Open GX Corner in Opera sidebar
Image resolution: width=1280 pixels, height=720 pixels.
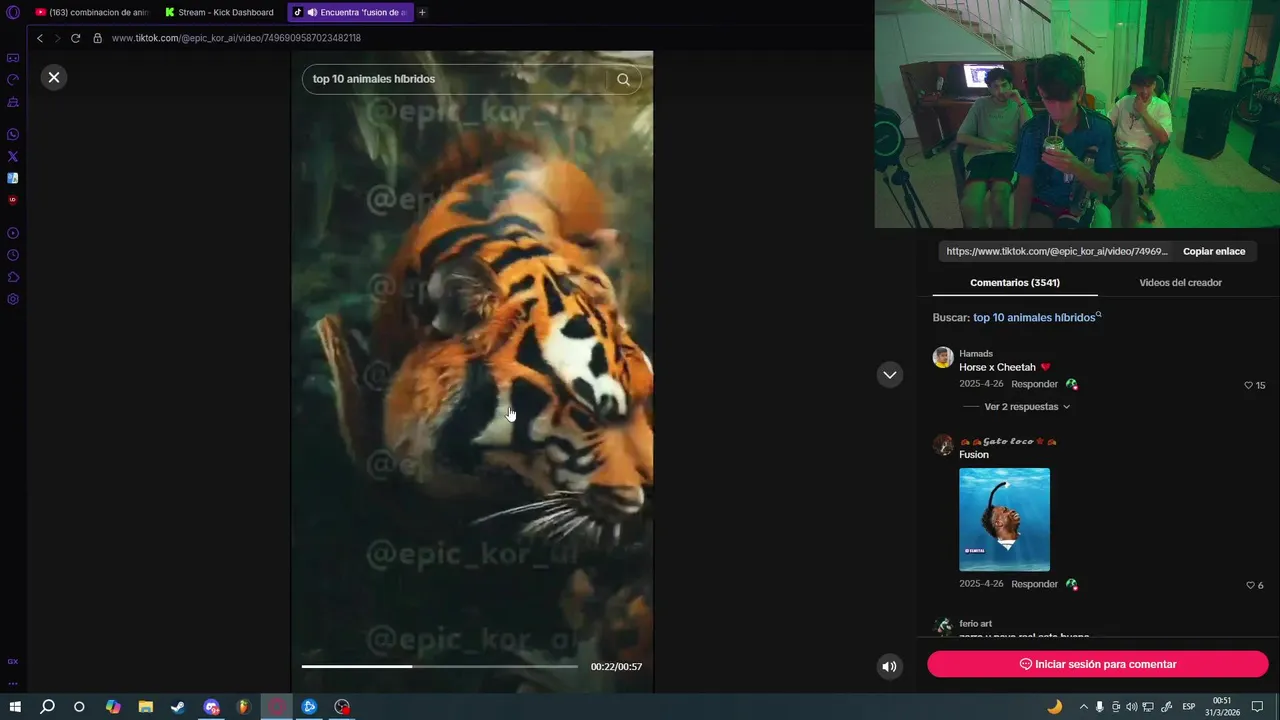13,58
